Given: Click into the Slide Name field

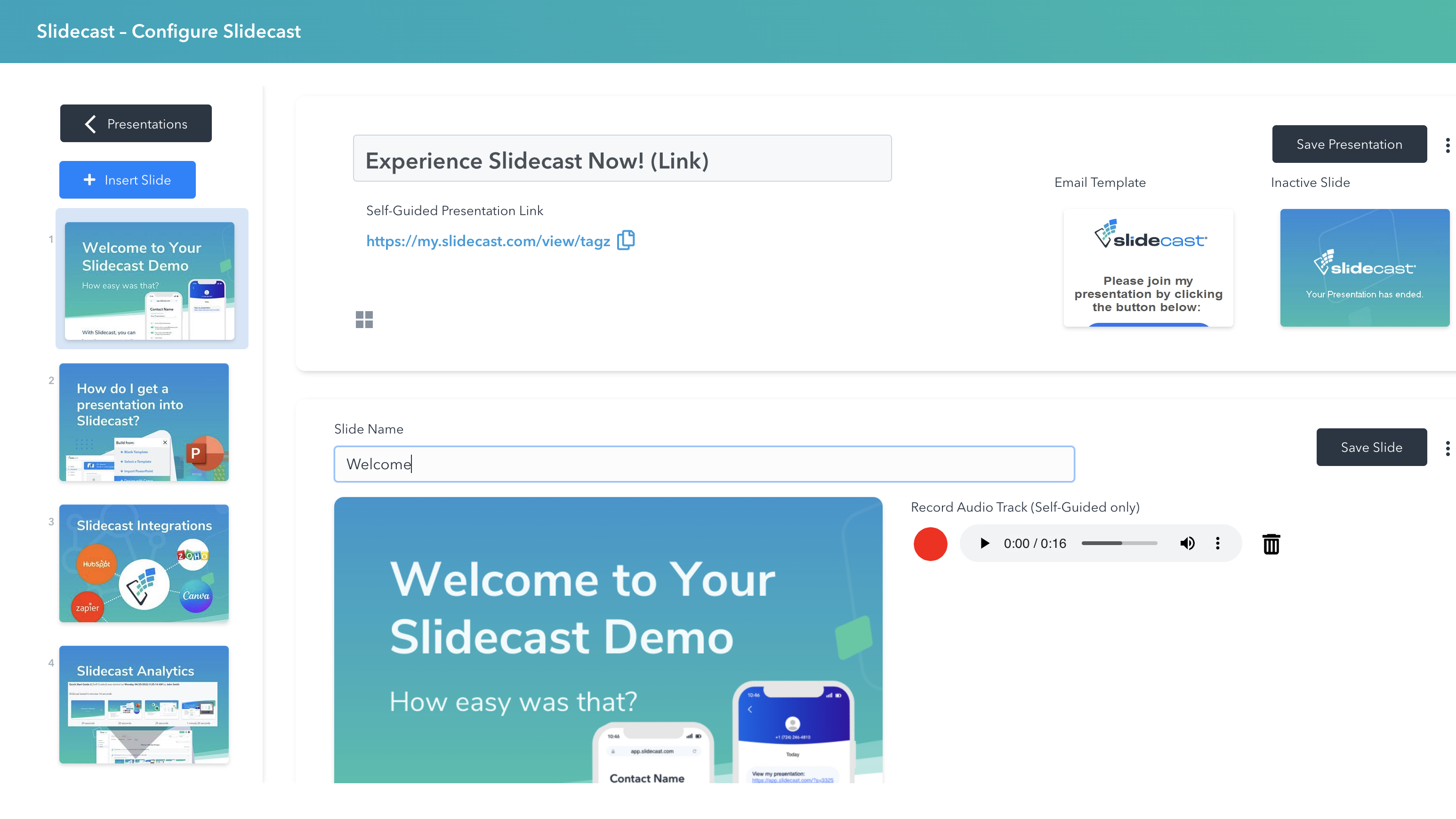Looking at the screenshot, I should pyautogui.click(x=704, y=464).
